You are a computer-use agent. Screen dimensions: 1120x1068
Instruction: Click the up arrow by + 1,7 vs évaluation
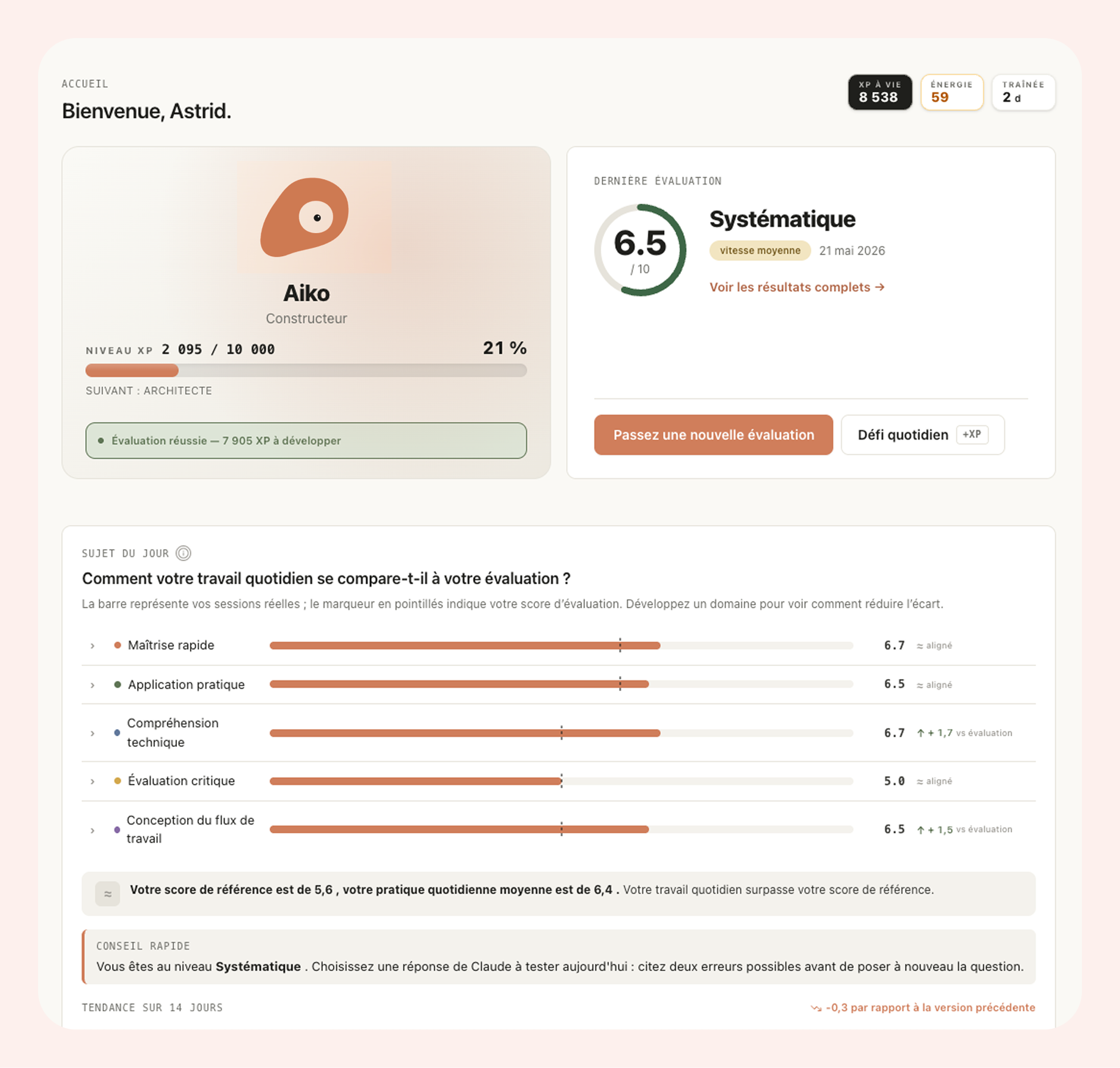pos(920,733)
